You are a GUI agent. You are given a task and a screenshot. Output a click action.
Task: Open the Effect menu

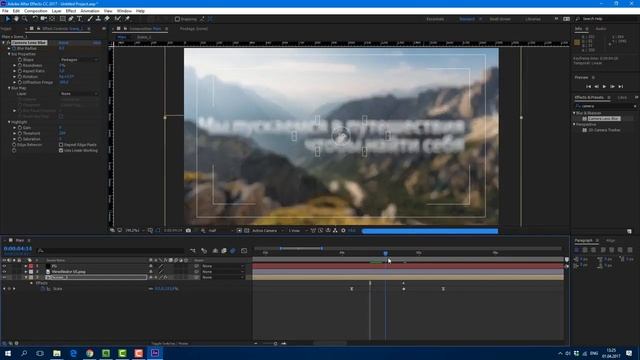pos(71,11)
